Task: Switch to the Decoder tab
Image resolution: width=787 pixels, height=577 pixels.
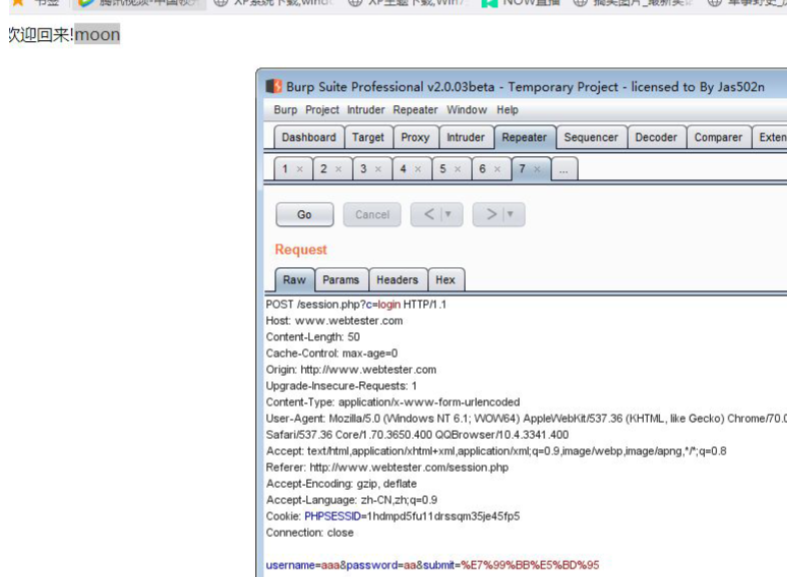Action: point(656,138)
